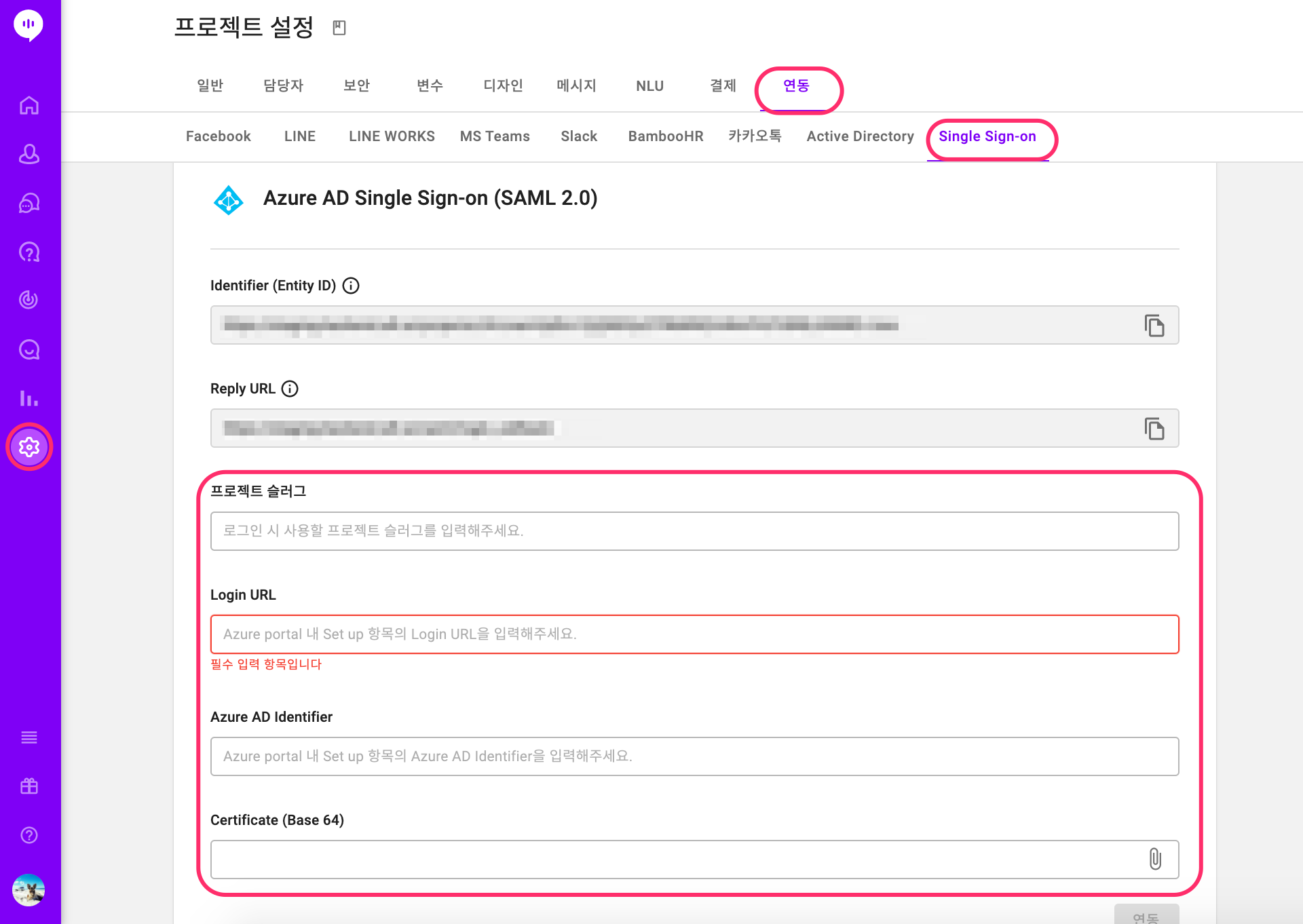The width and height of the screenshot is (1303, 924).
Task: Switch to the 담당자 tab
Action: tap(284, 85)
